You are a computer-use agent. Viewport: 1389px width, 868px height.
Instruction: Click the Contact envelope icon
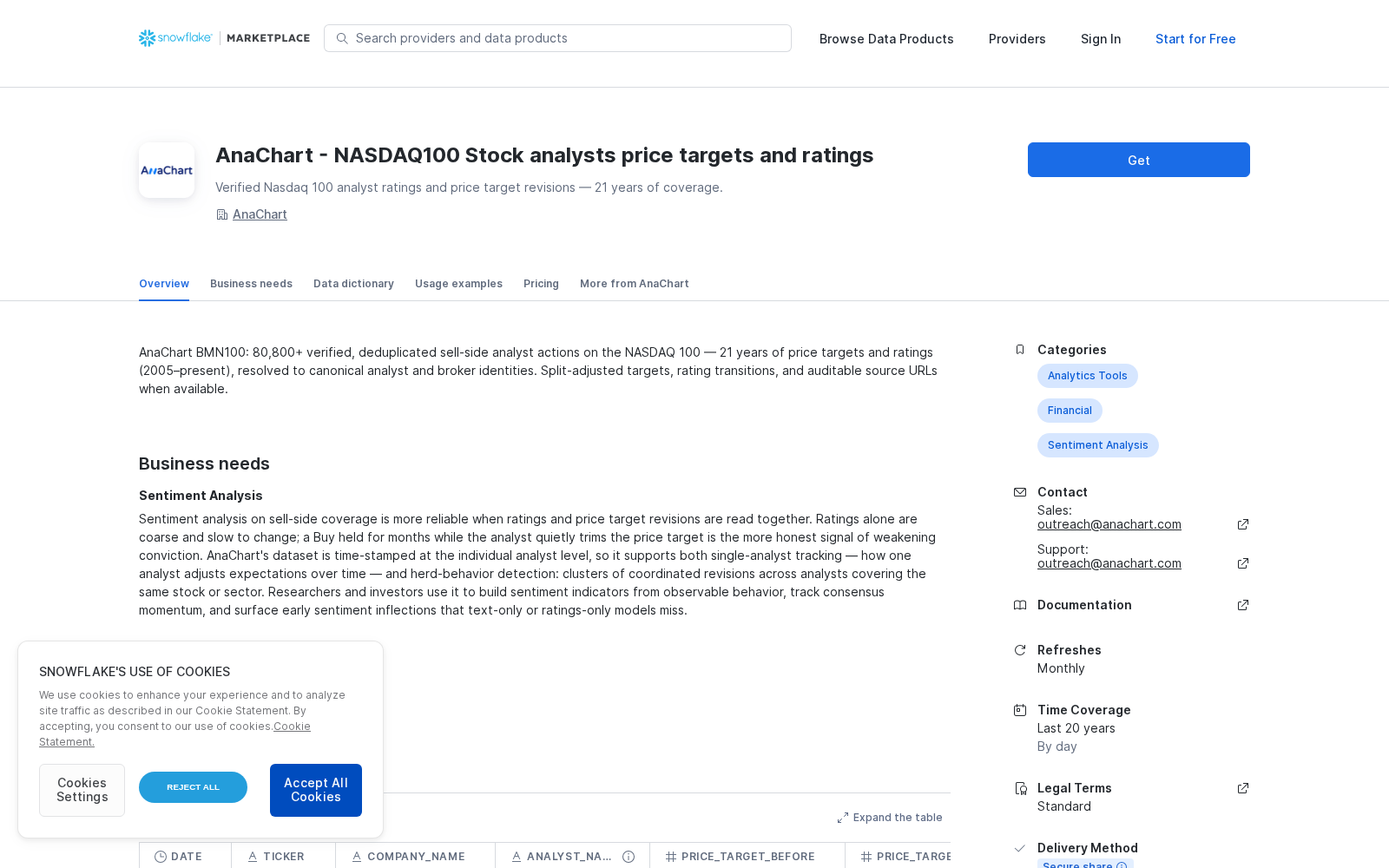[1020, 492]
